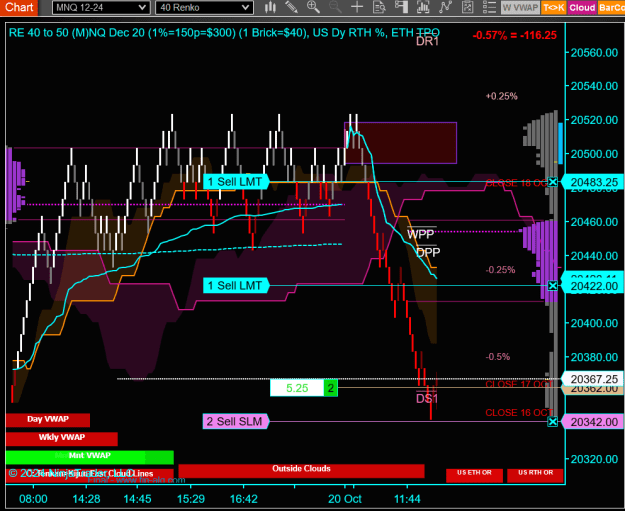This screenshot has width=625, height=511.
Task: Click the zoom out magnifier icon
Action: point(335,7)
